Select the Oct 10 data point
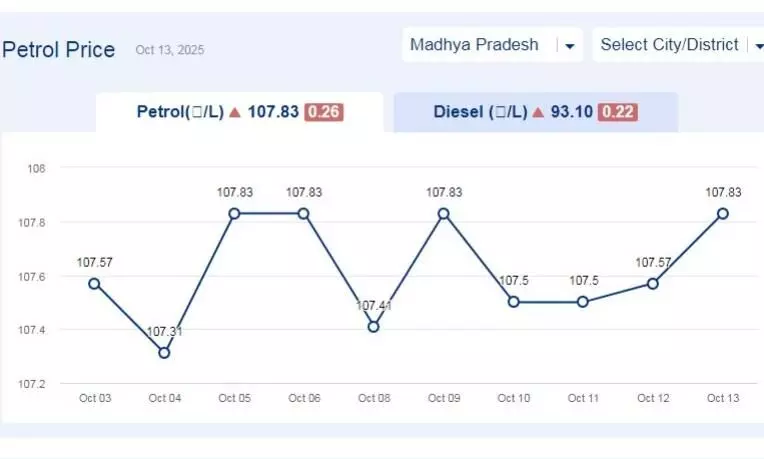Screen dimensions: 764x459 [513, 302]
